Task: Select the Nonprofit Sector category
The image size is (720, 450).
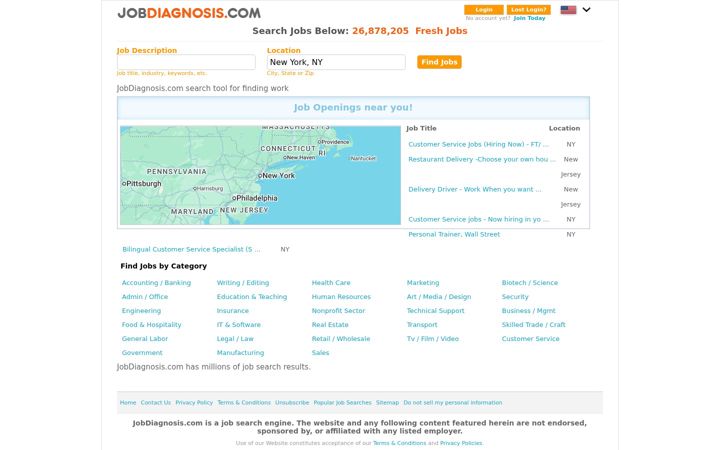Action: [338, 311]
